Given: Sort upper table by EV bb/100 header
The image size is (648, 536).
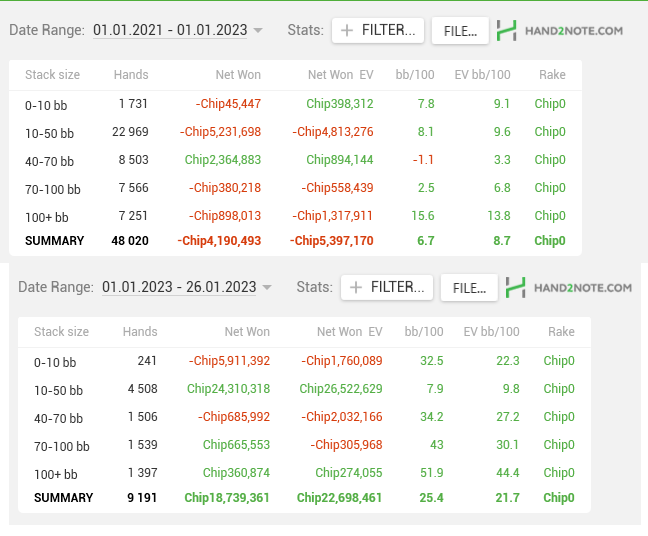Looking at the screenshot, I should 482,75.
